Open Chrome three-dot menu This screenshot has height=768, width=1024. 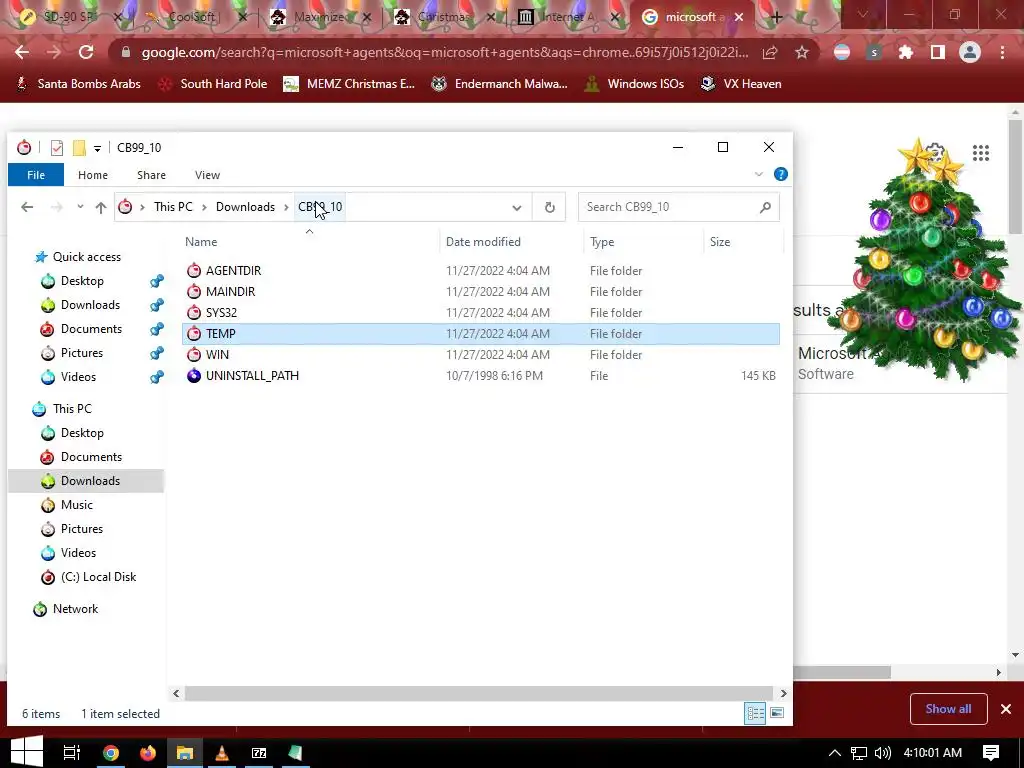click(1002, 52)
